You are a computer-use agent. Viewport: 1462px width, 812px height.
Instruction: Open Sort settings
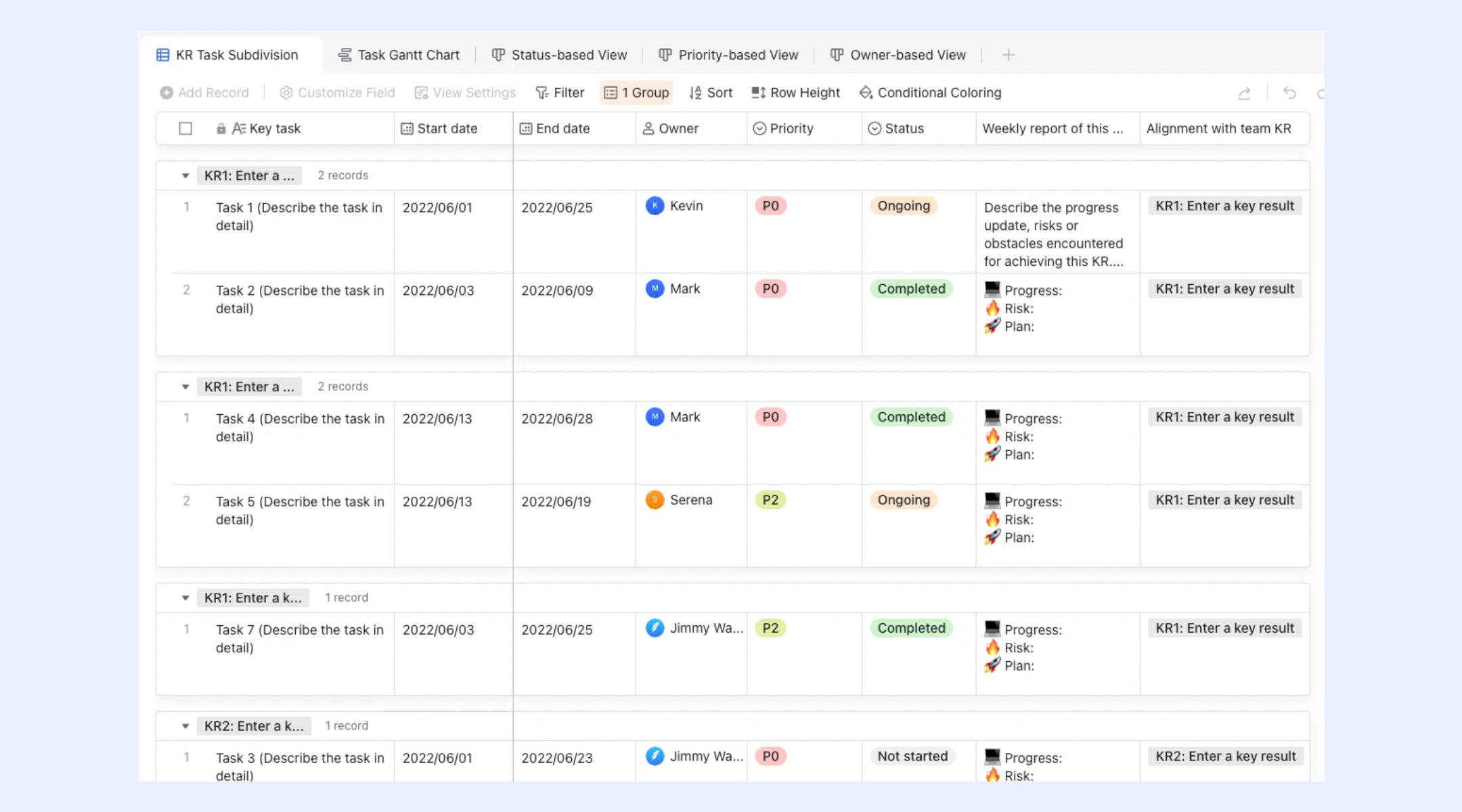click(711, 93)
